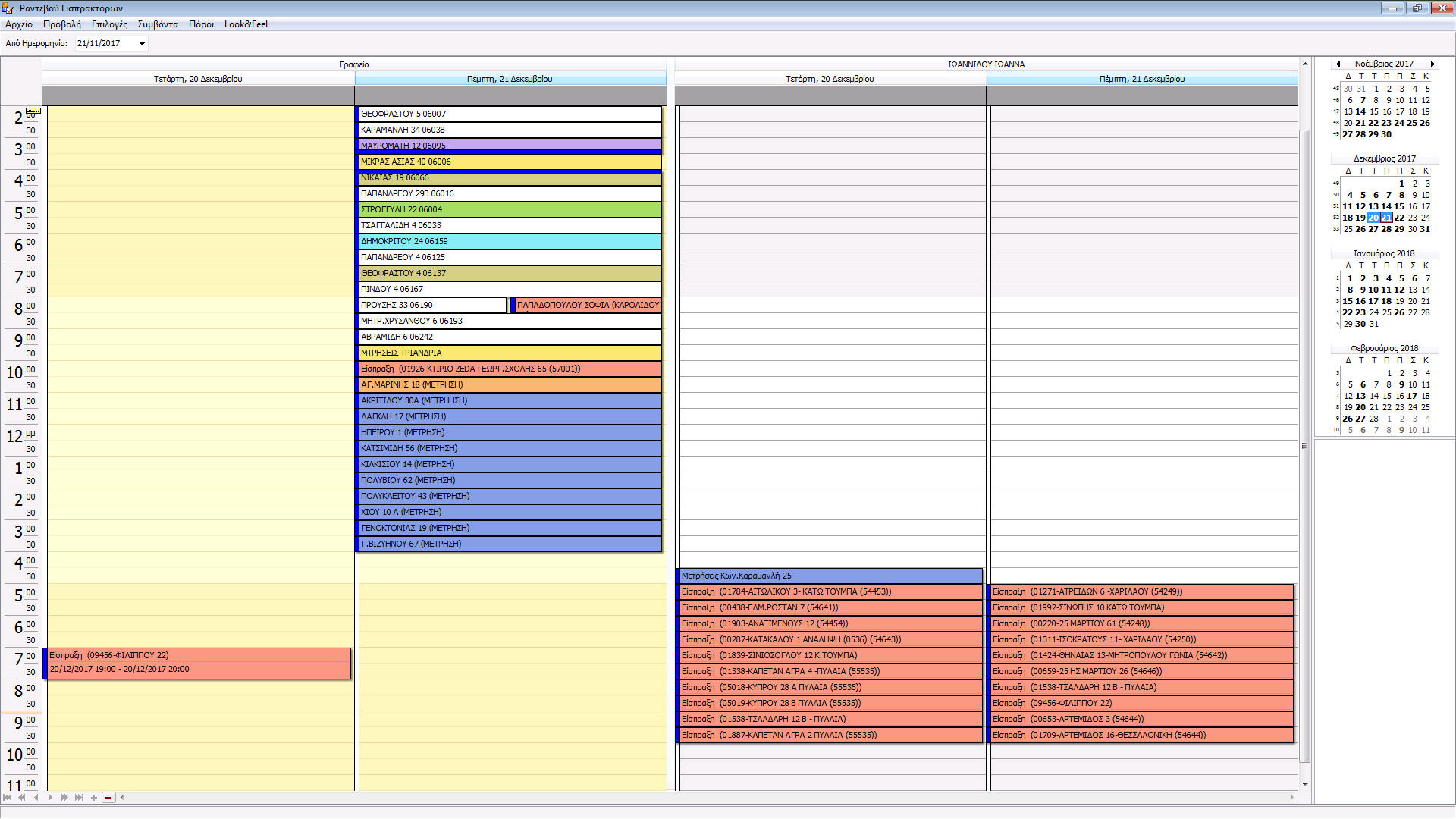Select the Είσπραξη 01424-ΘΗΝΑΙΑΣ 13 appointment
Viewport: 1456px width, 819px height.
(1141, 655)
